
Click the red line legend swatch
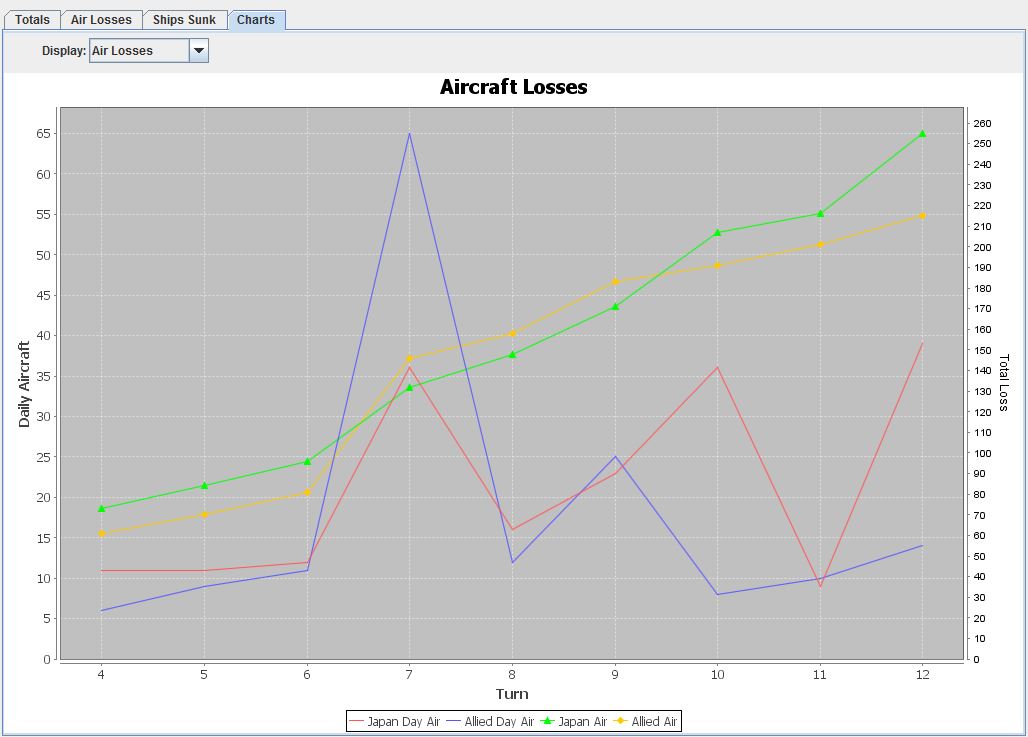click(x=356, y=721)
